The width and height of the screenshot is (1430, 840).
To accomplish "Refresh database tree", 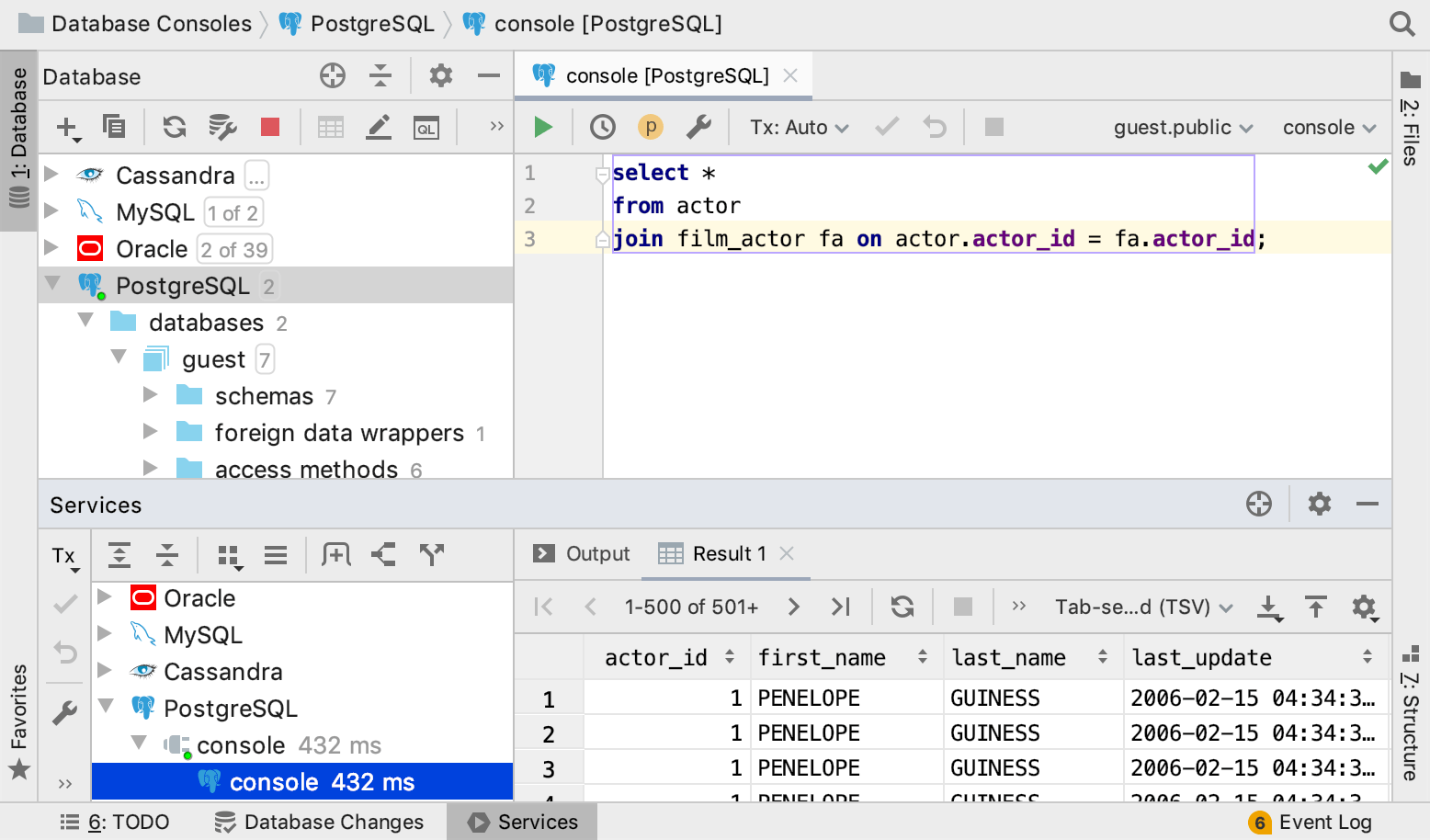I will 174,127.
